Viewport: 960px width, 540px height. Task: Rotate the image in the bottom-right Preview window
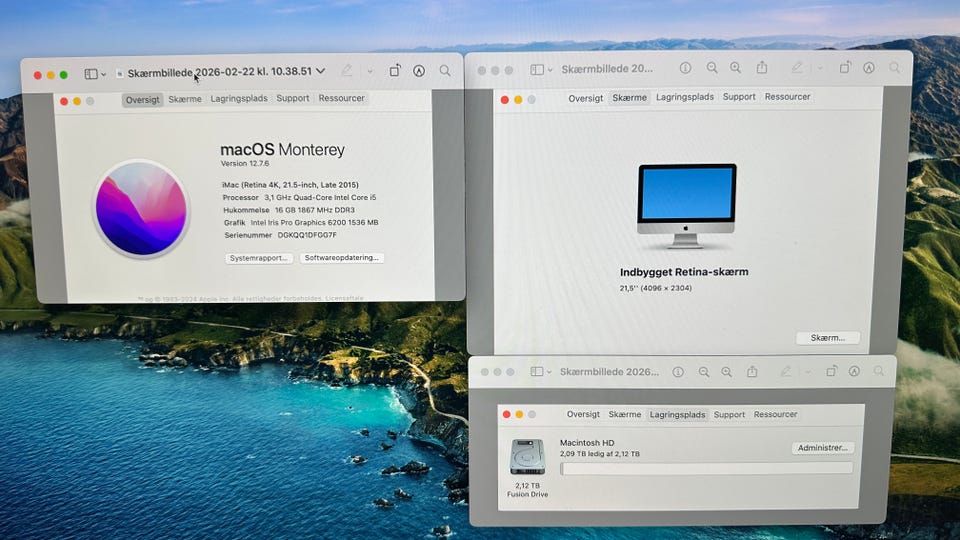tap(831, 371)
